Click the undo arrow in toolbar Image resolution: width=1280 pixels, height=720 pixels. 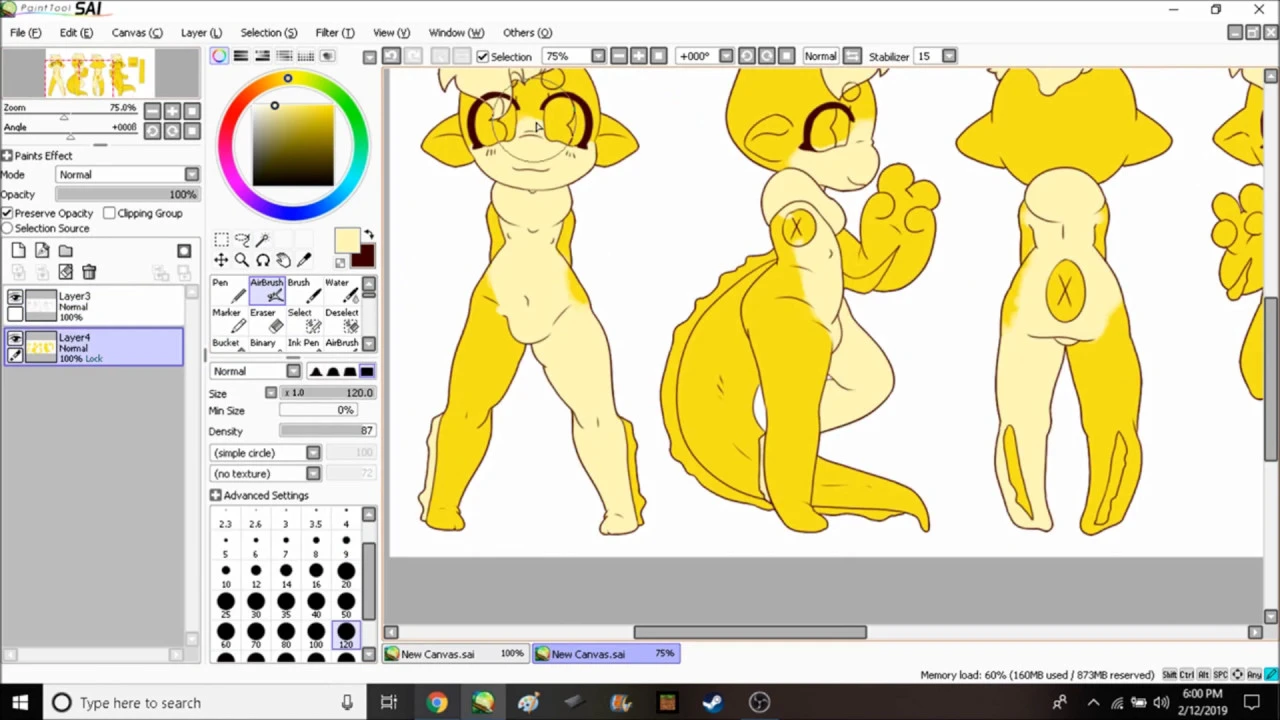tap(392, 56)
